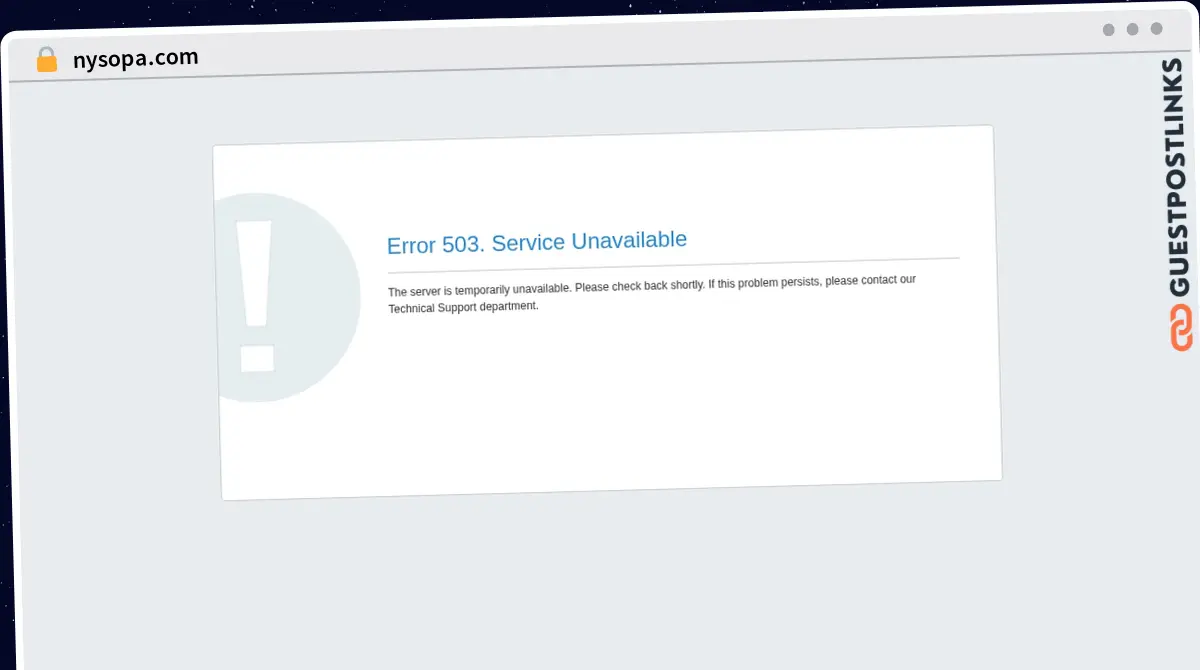1200x670 pixels.
Task: Click the rightmost gray window dot
Action: tap(1157, 29)
